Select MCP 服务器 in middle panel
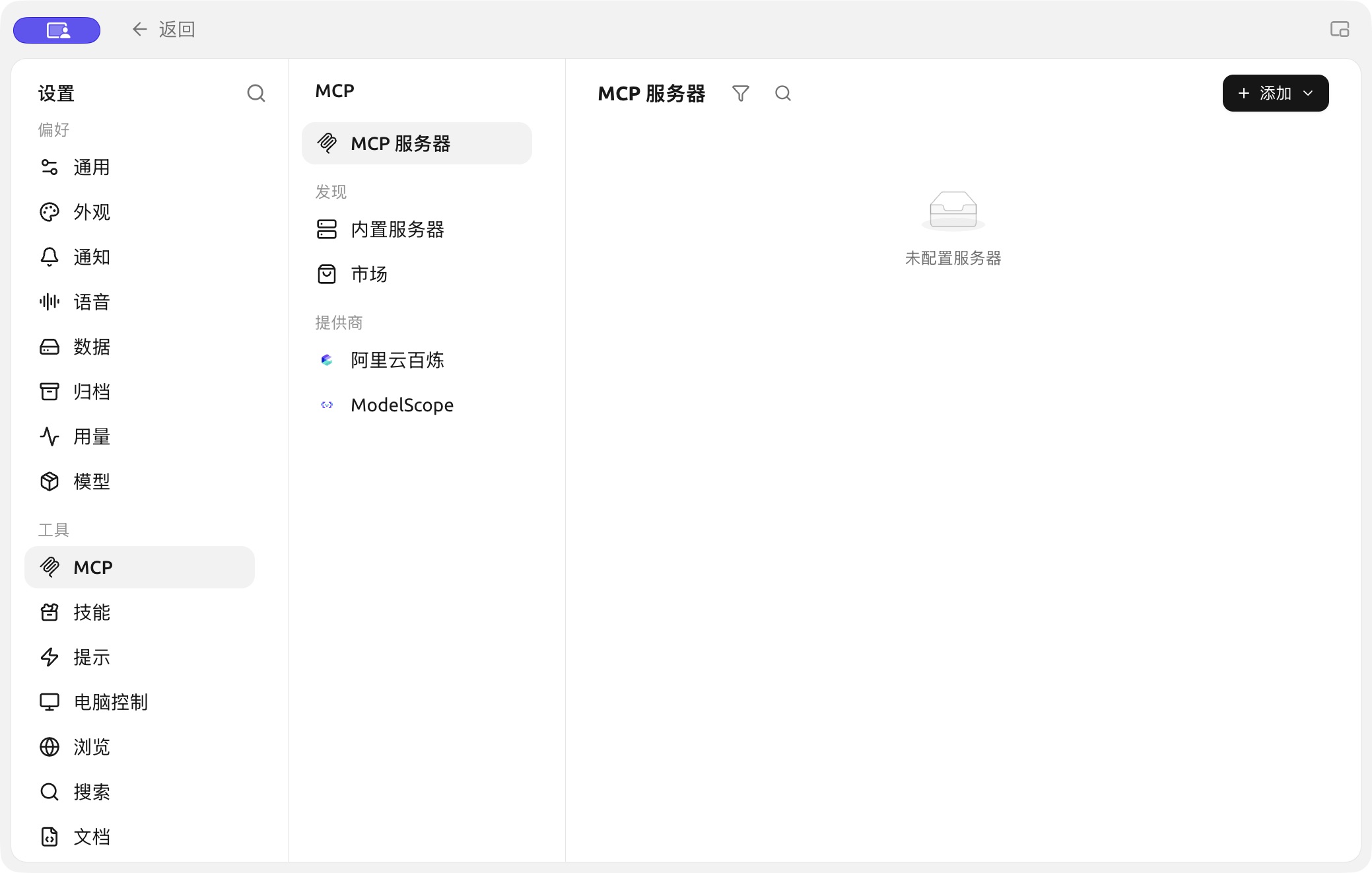 click(x=417, y=143)
